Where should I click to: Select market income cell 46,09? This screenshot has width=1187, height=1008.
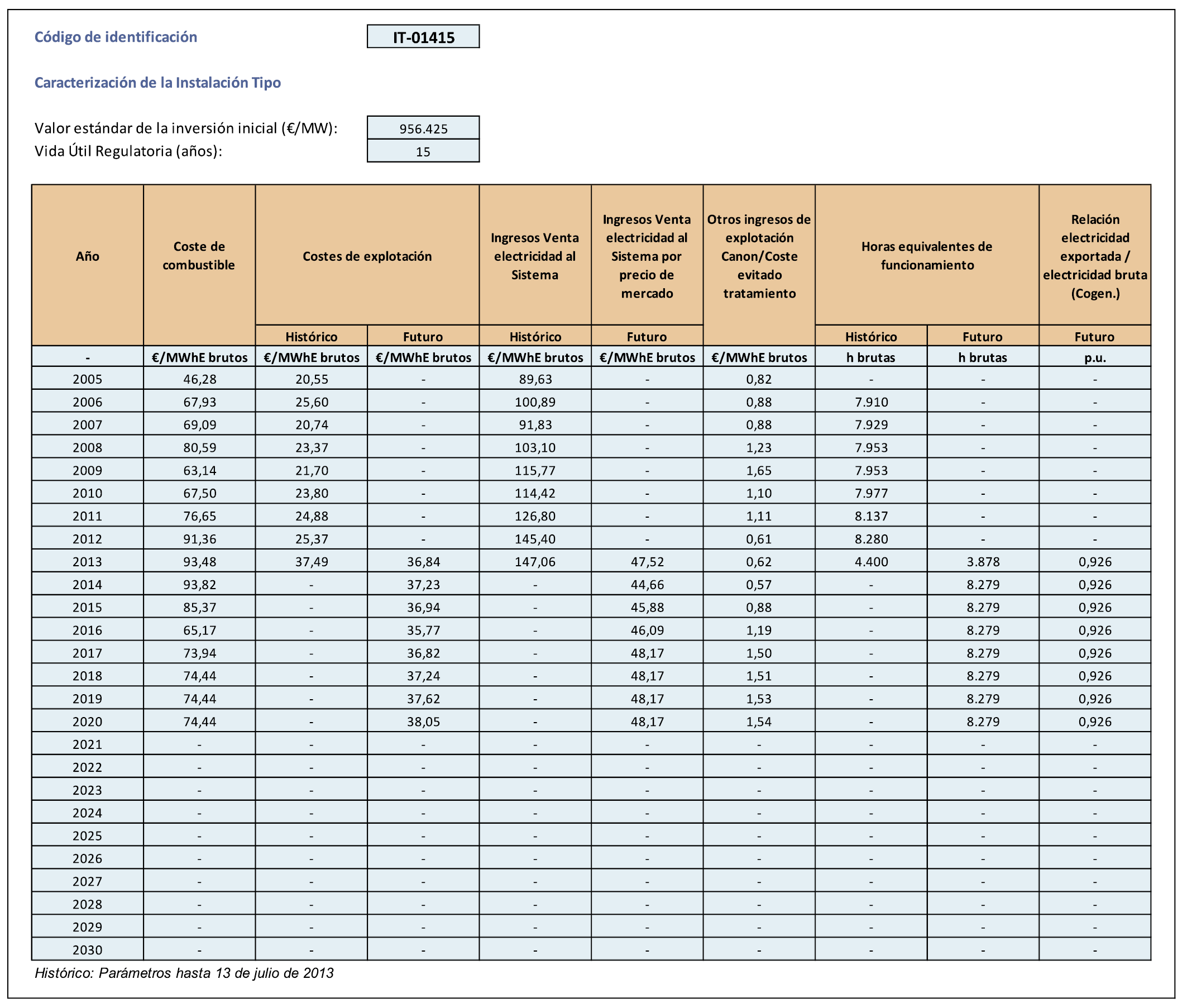pos(647,630)
